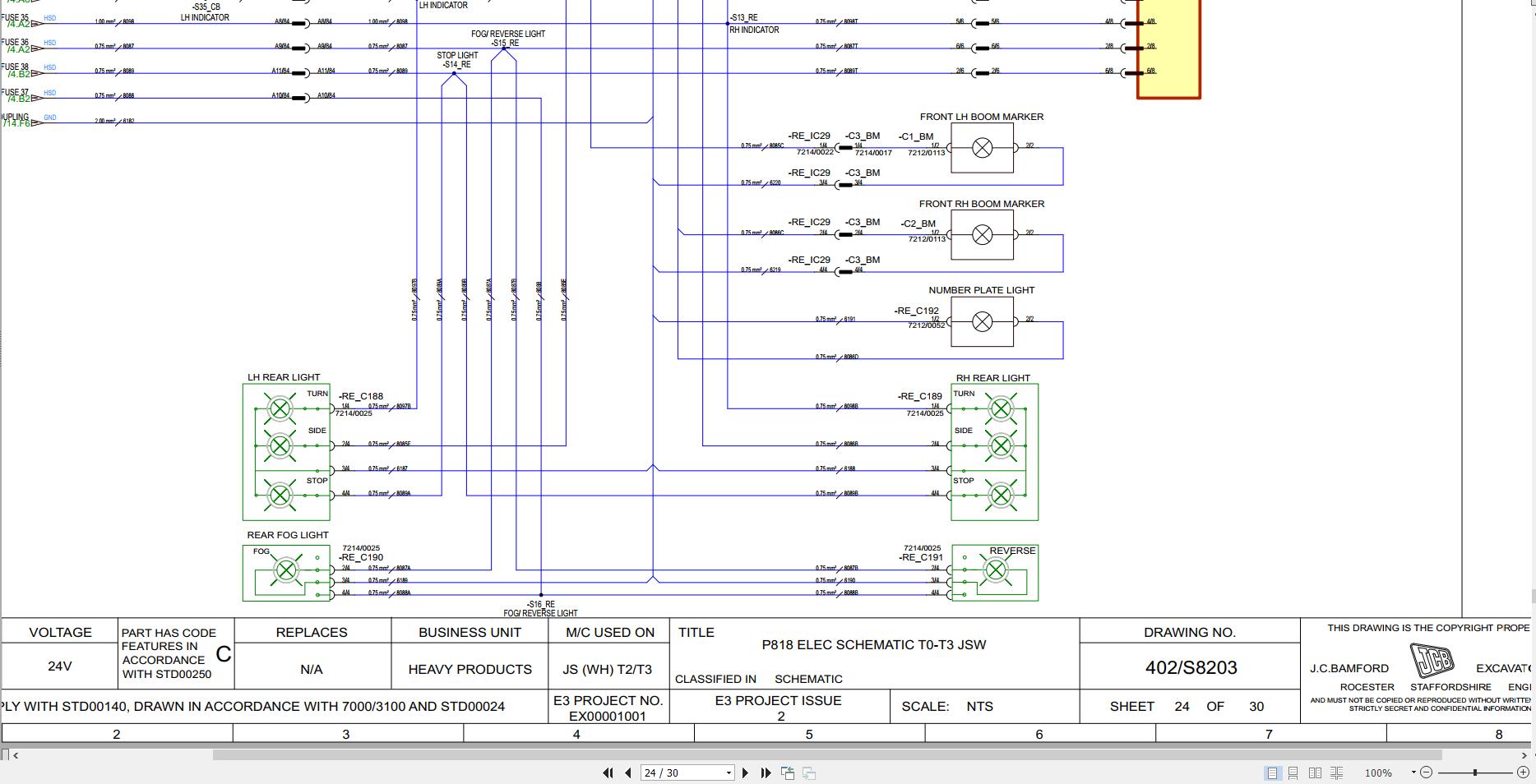
Task: Click the REAR FOG LIGHT lamp symbol
Action: pos(285,570)
